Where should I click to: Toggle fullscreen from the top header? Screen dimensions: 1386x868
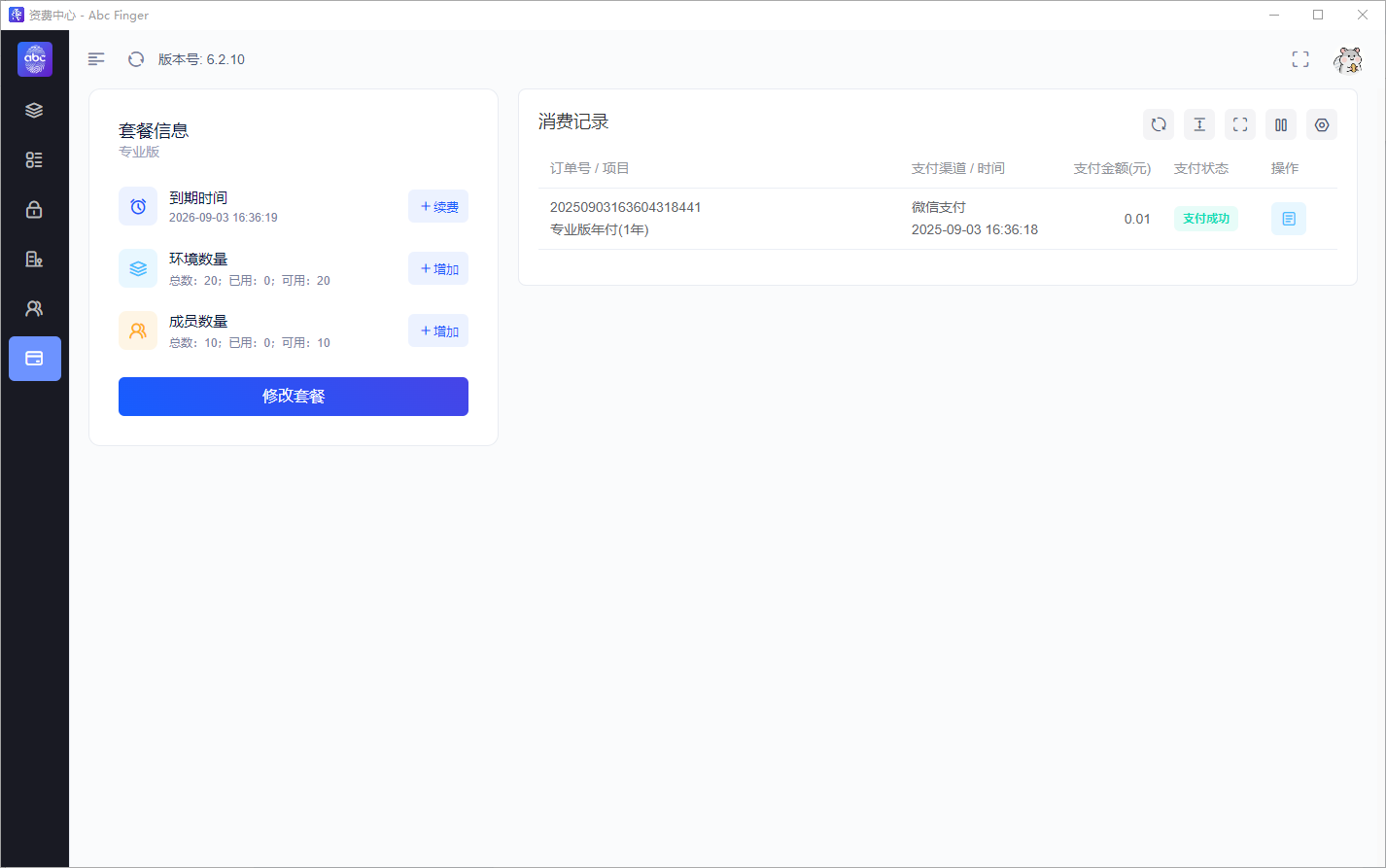click(1300, 59)
